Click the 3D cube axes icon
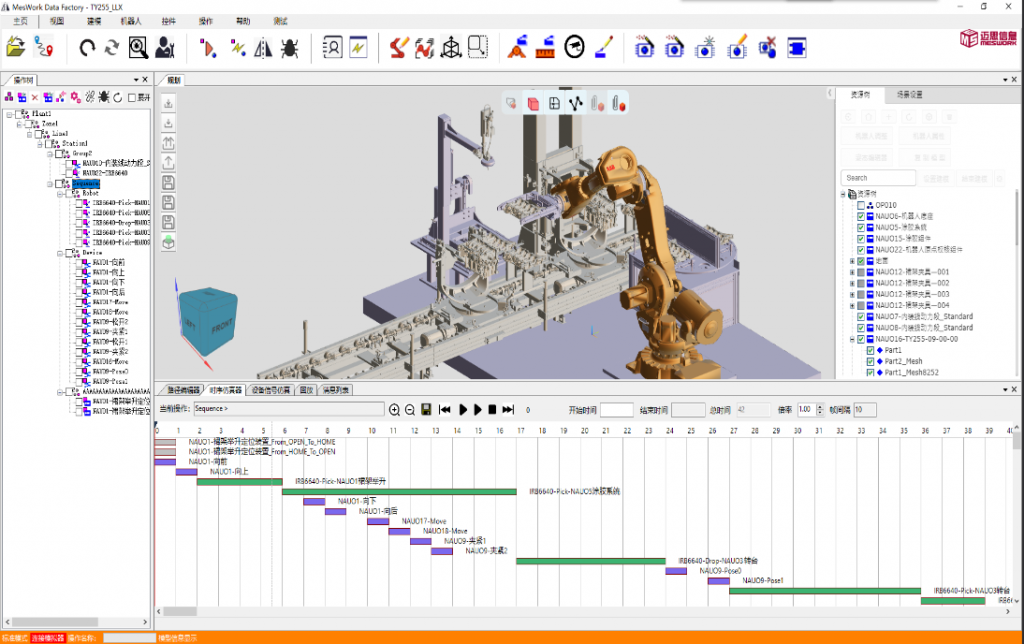The image size is (1024, 644). coord(451,48)
